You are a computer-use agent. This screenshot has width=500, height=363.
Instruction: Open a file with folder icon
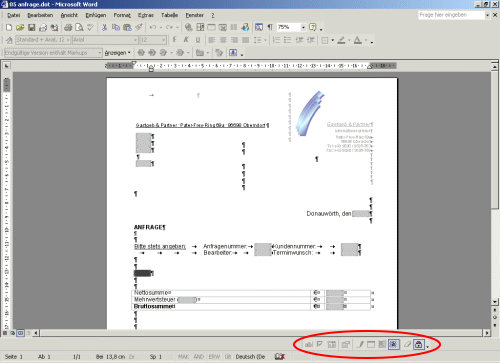pyautogui.click(x=20, y=27)
